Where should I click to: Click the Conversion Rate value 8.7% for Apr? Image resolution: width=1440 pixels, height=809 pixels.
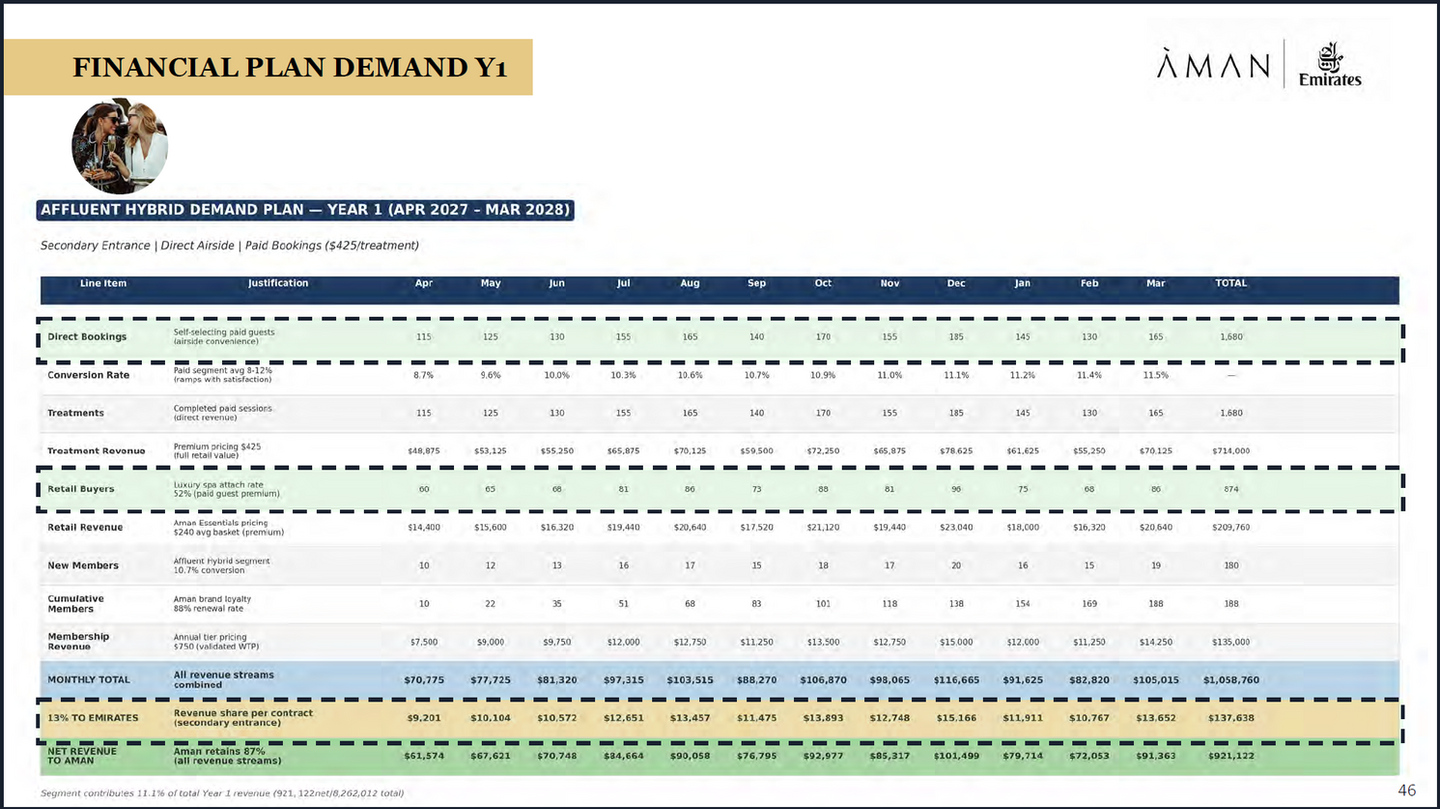(424, 375)
